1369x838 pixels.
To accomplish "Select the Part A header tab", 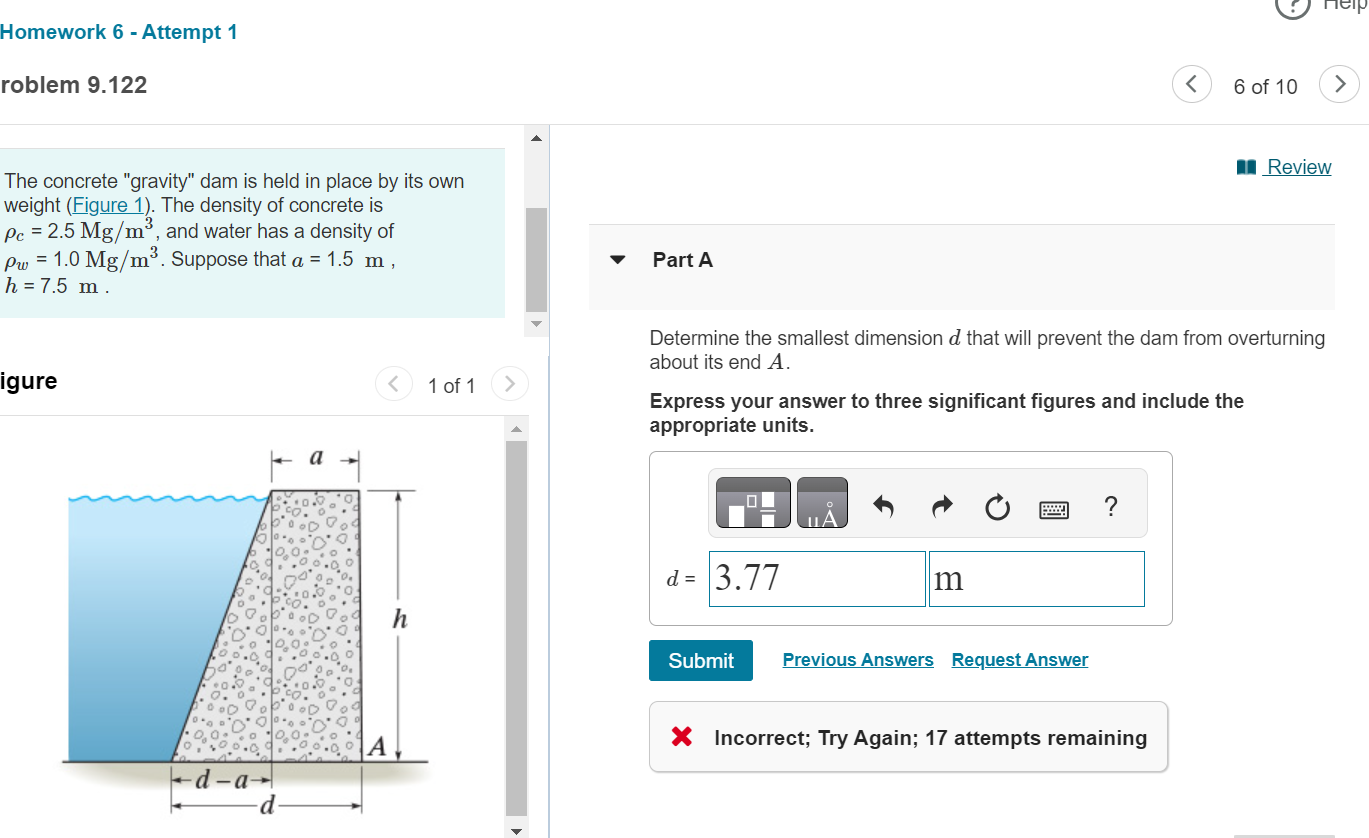I will pos(681,259).
